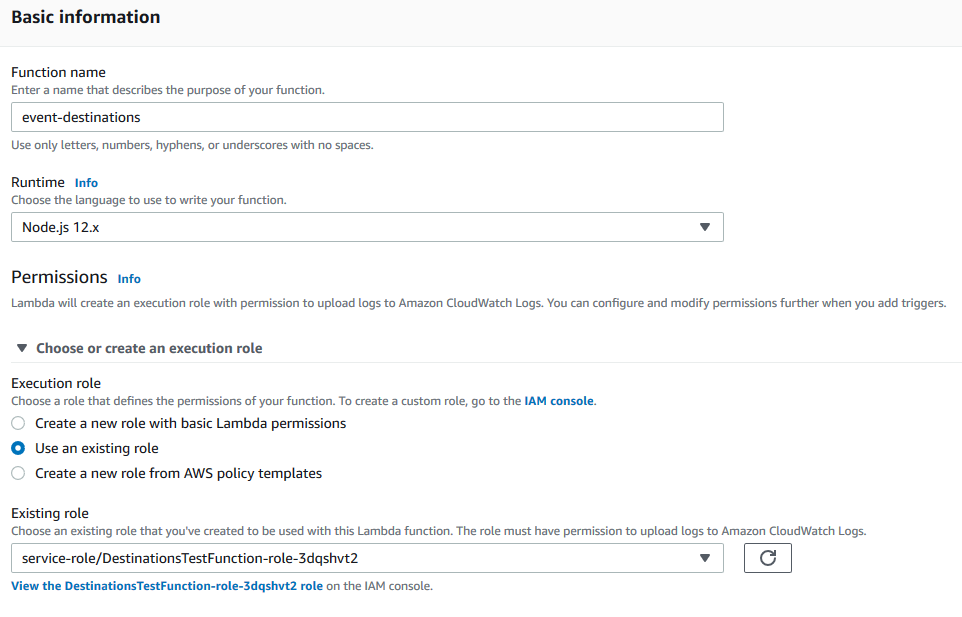This screenshot has width=962, height=617.
Task: Open the Existing role dropdown arrow
Action: (x=704, y=558)
